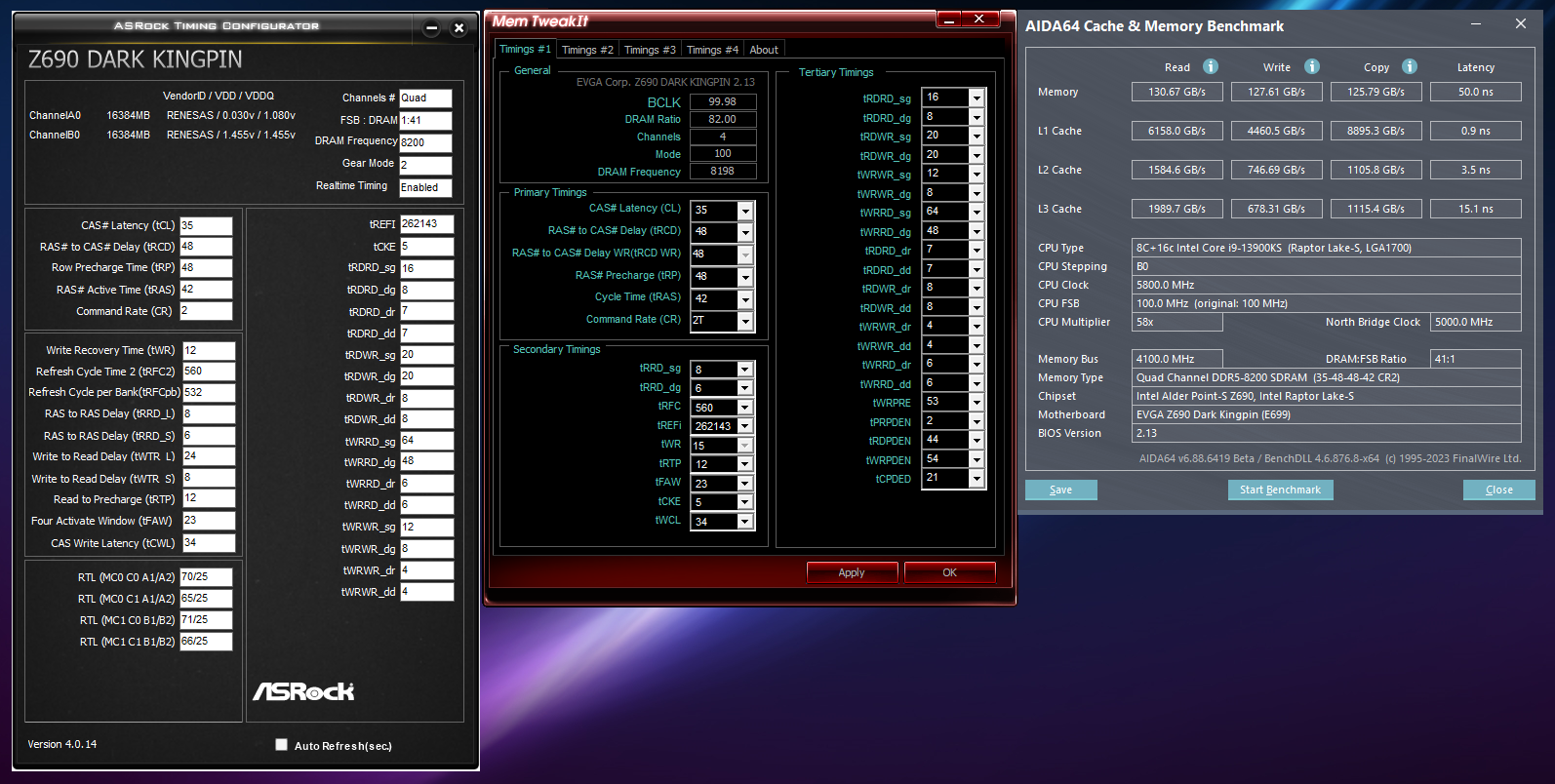1555x784 pixels.
Task: Switch to the Timings #2 tab
Action: pyautogui.click(x=587, y=50)
